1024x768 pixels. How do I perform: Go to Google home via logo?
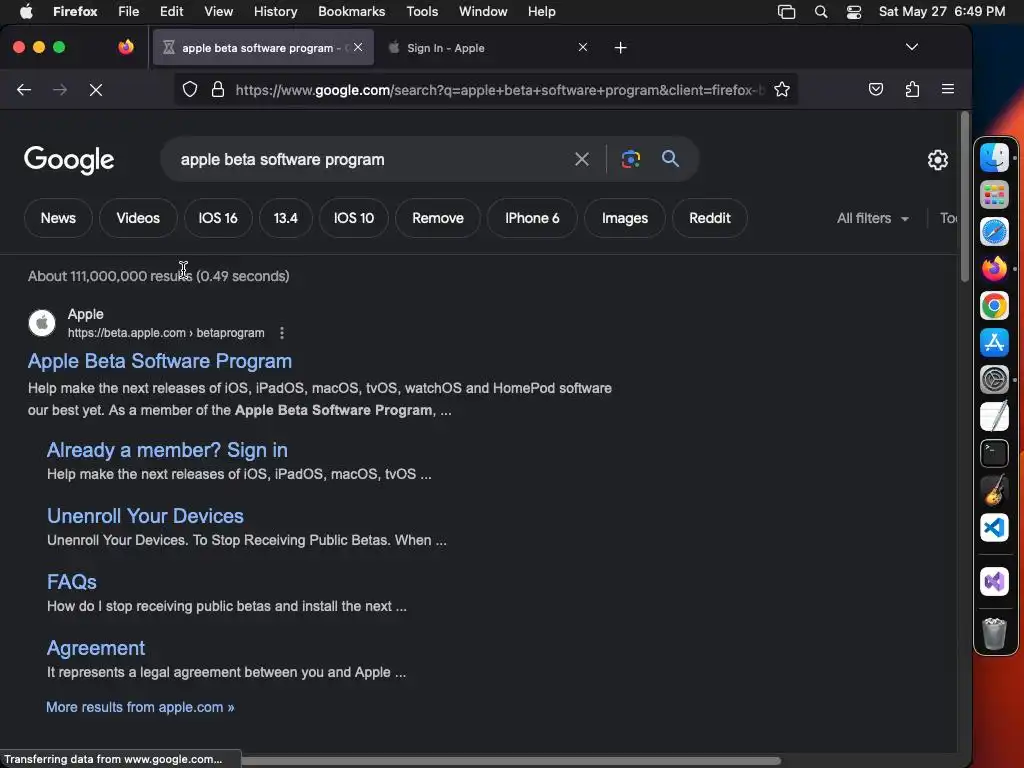click(69, 160)
